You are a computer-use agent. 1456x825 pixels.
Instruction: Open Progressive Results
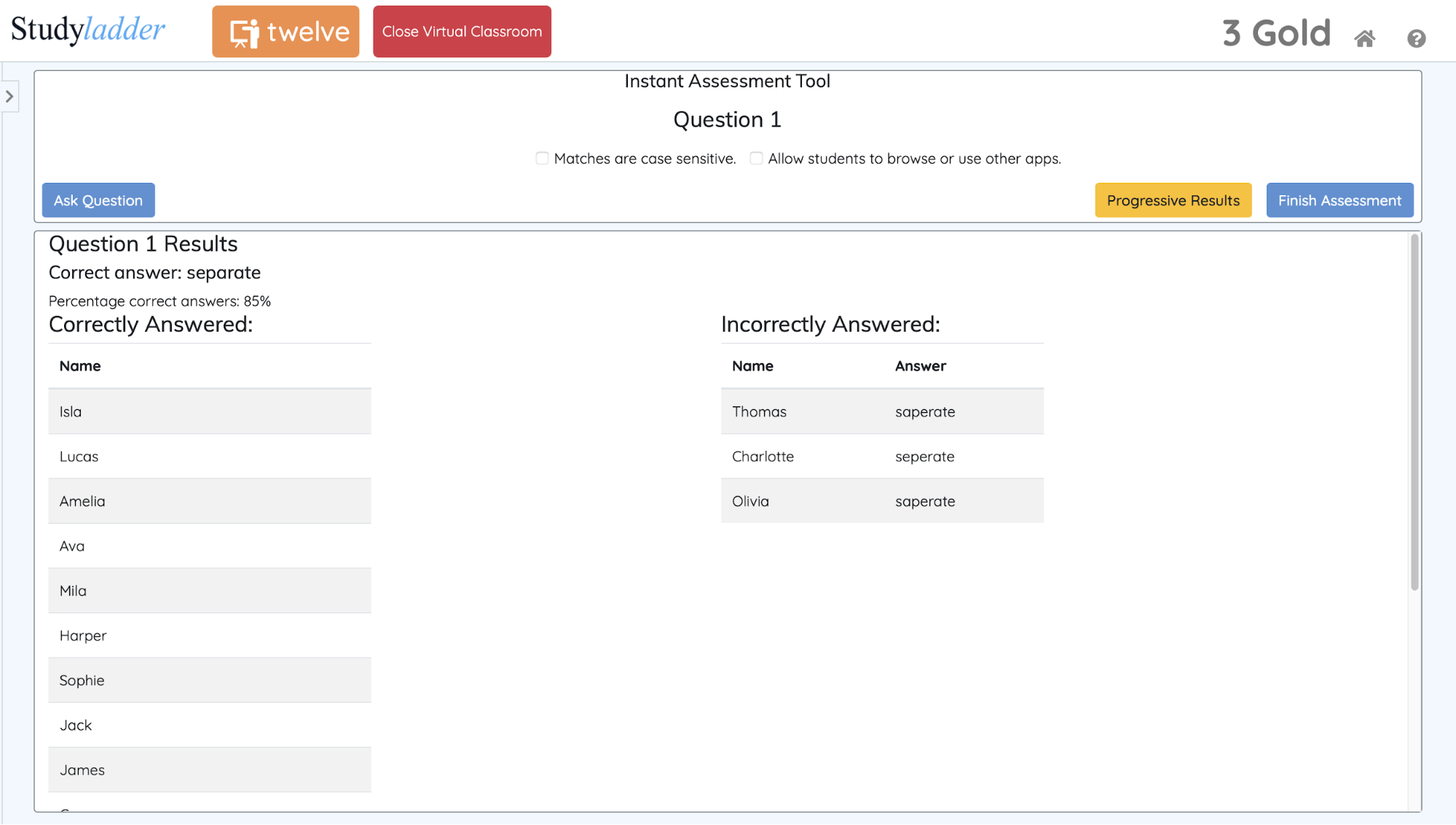[1173, 200]
